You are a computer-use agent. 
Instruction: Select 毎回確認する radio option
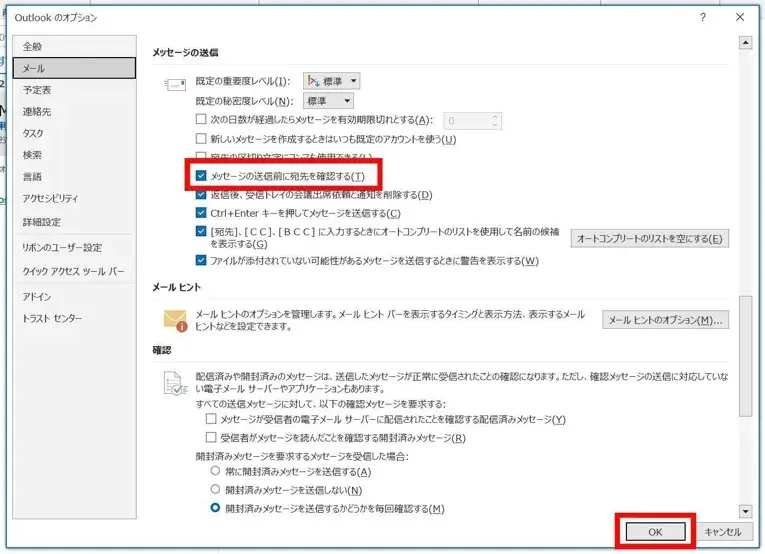(x=215, y=508)
